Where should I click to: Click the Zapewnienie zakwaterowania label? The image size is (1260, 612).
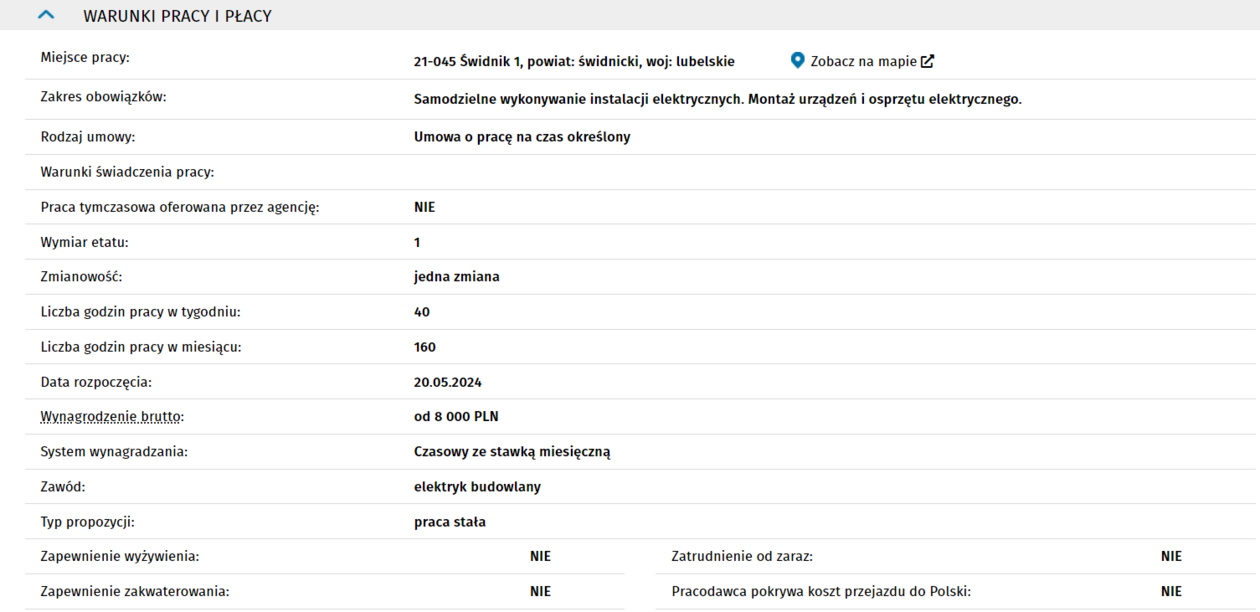point(135,592)
